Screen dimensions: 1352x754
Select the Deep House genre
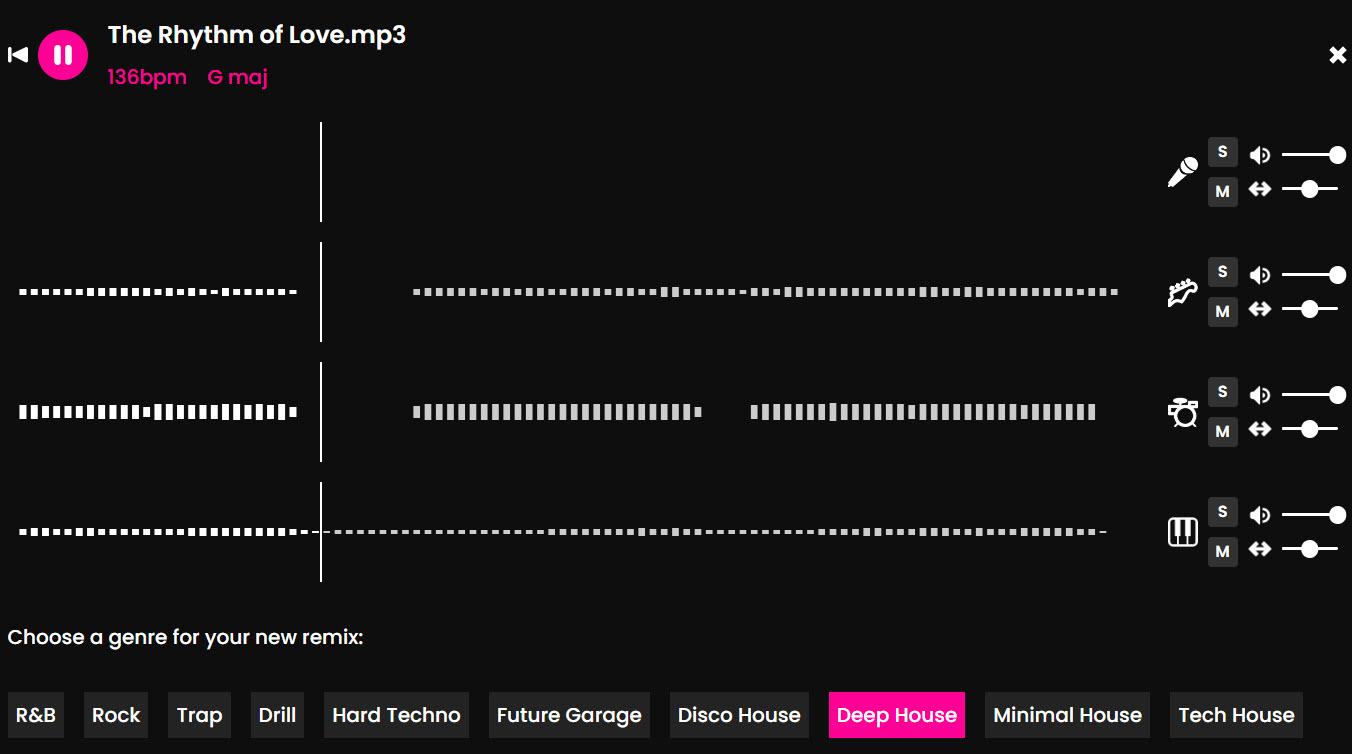tap(896, 715)
